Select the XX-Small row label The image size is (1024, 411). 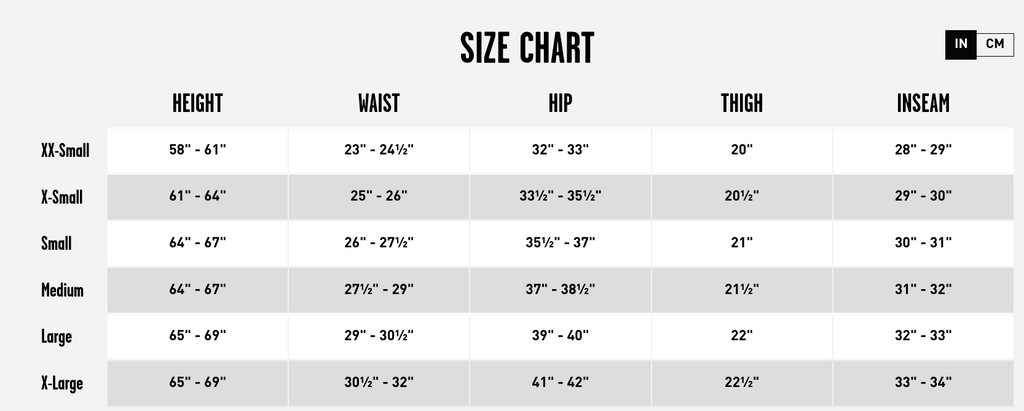click(x=65, y=150)
